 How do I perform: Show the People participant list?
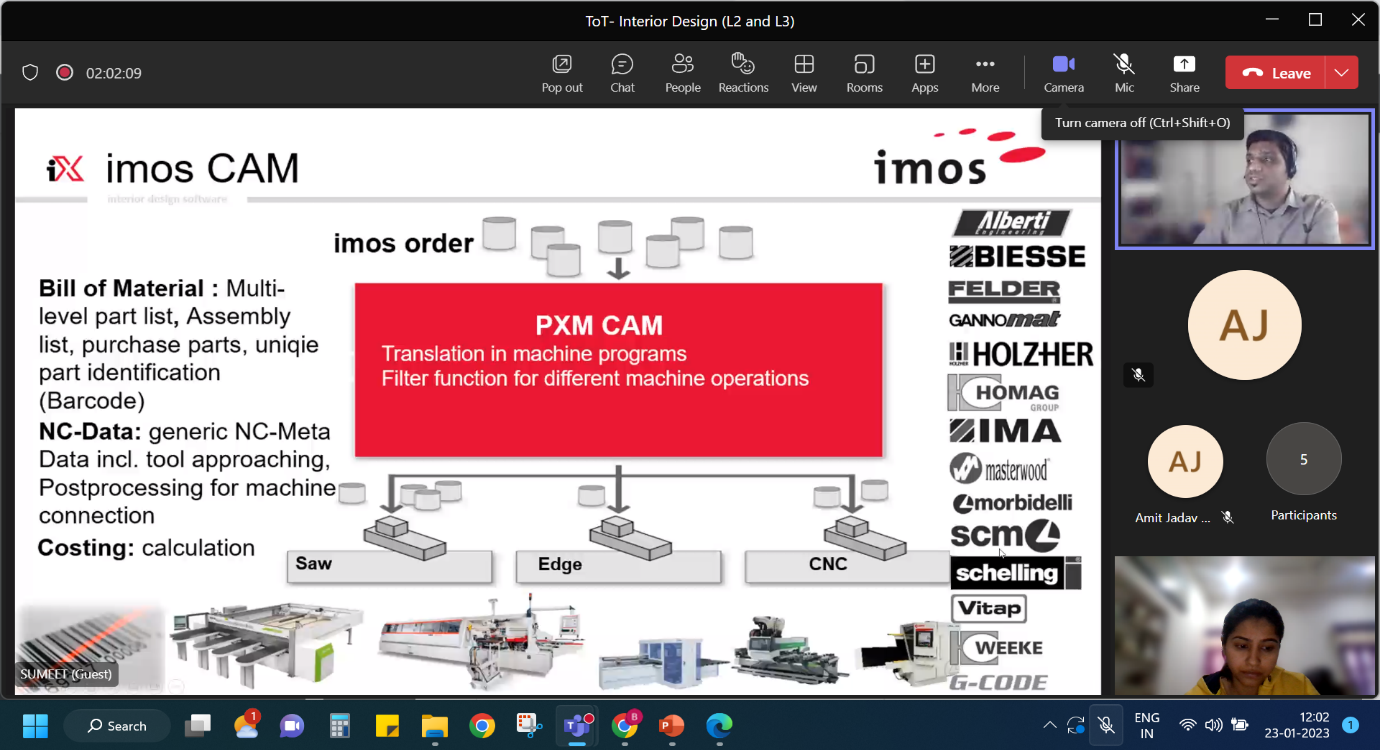coord(683,73)
